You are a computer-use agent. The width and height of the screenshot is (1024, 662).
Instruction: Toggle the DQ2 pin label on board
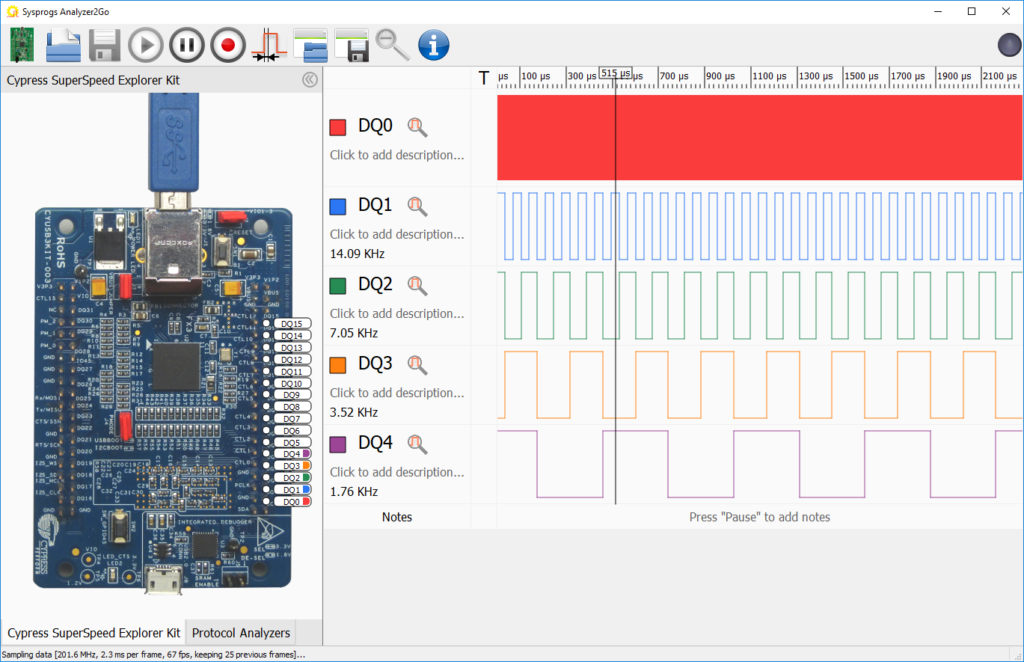tap(292, 477)
